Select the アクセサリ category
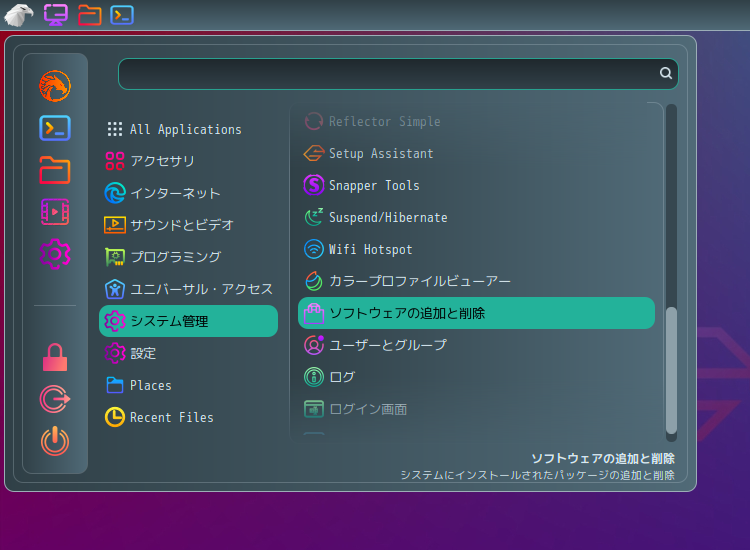Image resolution: width=750 pixels, height=550 pixels. 188,161
